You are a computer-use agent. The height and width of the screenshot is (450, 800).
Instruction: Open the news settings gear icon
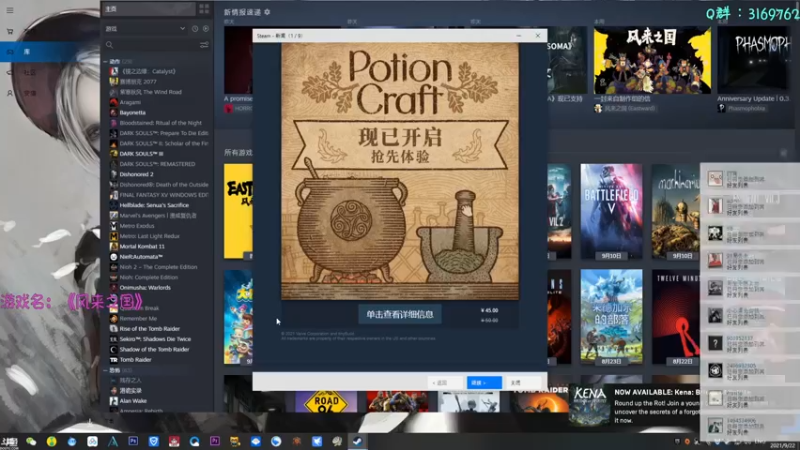pyautogui.click(x=267, y=12)
